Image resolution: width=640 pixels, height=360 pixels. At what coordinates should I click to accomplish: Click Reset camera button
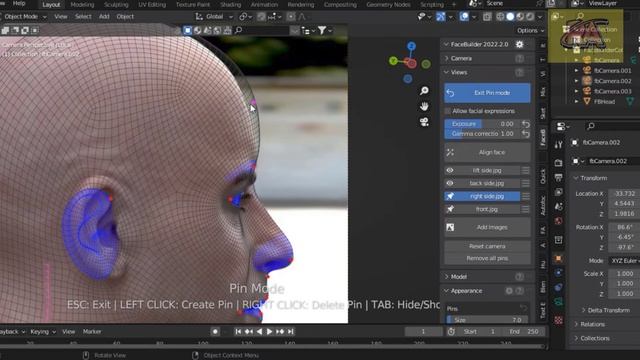click(x=487, y=246)
